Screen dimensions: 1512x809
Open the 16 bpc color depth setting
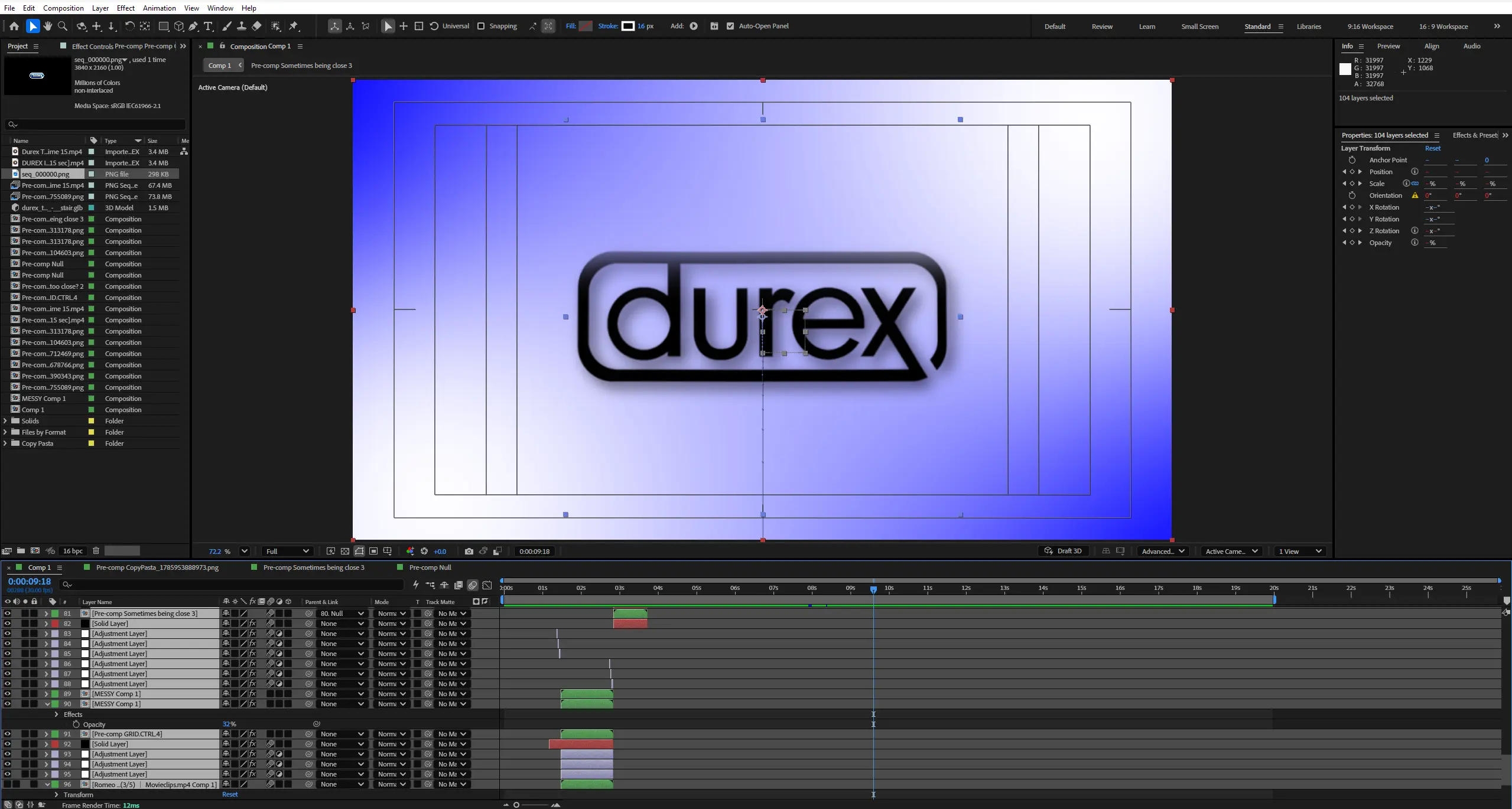pos(73,551)
